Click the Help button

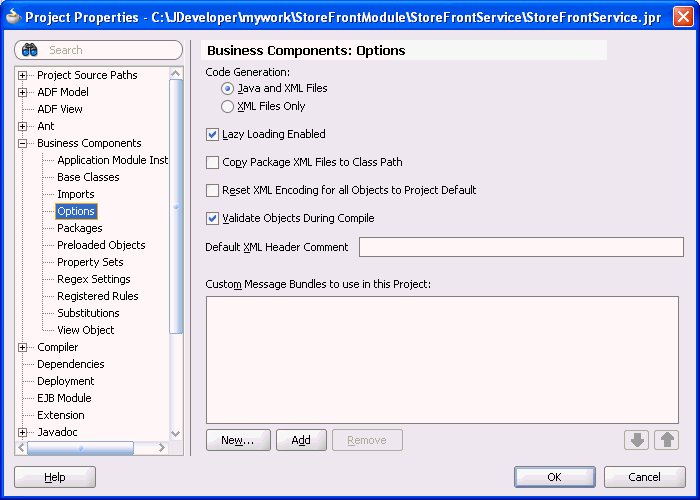[x=55, y=477]
